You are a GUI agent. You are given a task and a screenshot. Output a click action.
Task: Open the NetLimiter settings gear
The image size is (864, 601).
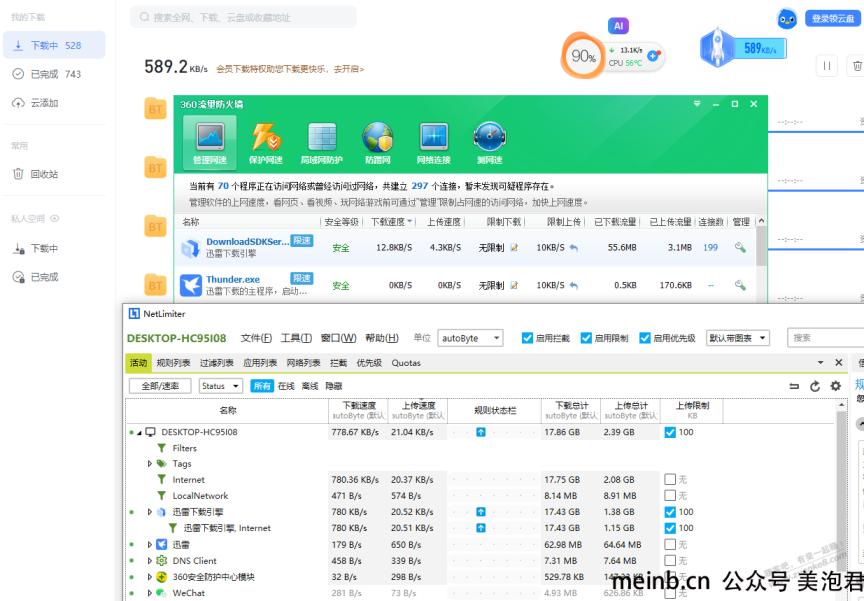835,386
